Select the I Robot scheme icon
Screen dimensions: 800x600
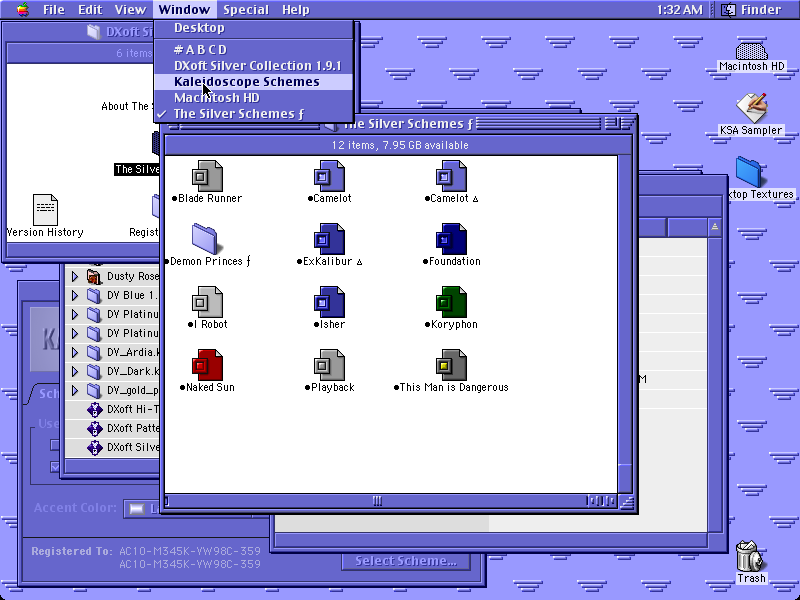click(207, 302)
